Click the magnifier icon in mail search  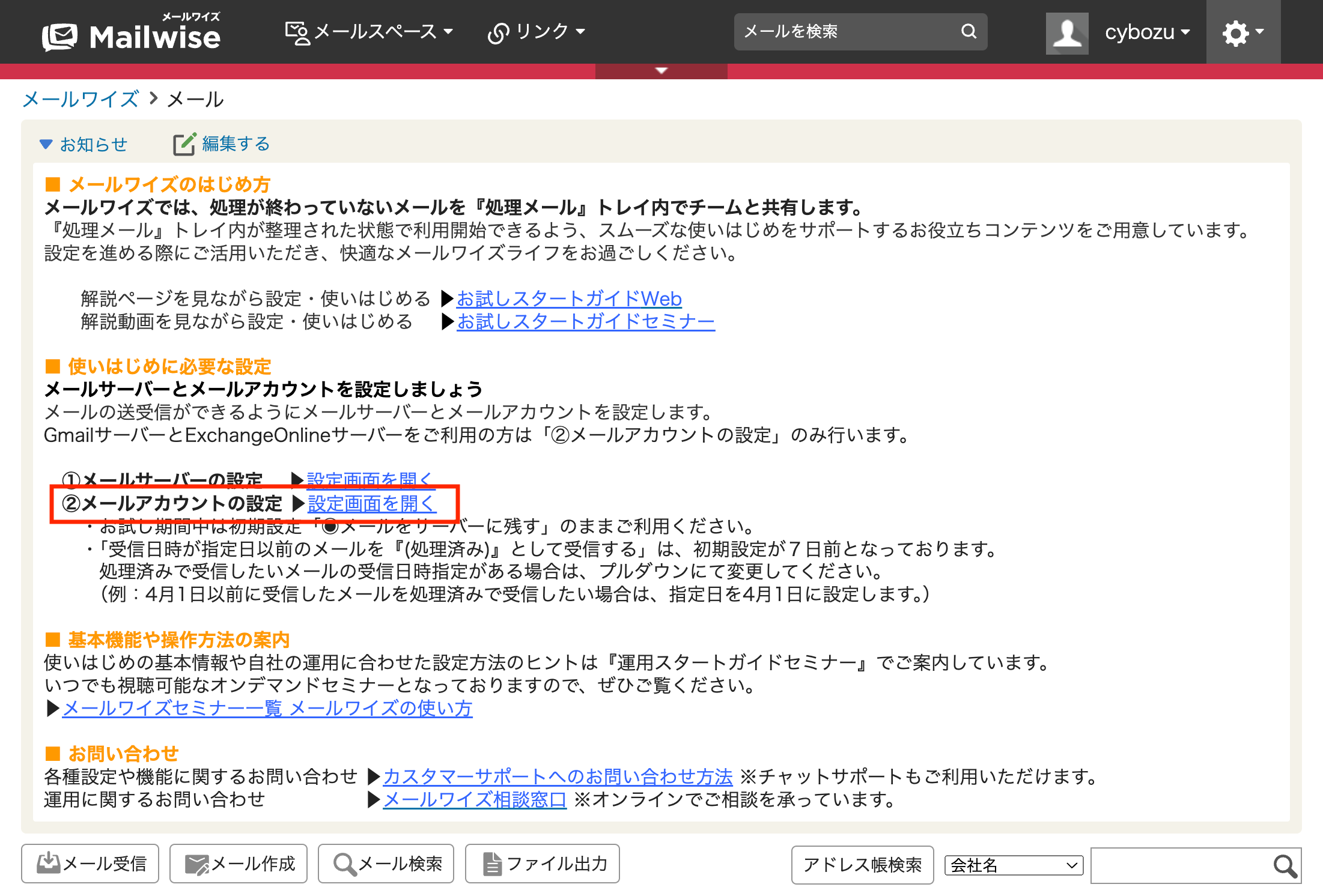pos(969,31)
